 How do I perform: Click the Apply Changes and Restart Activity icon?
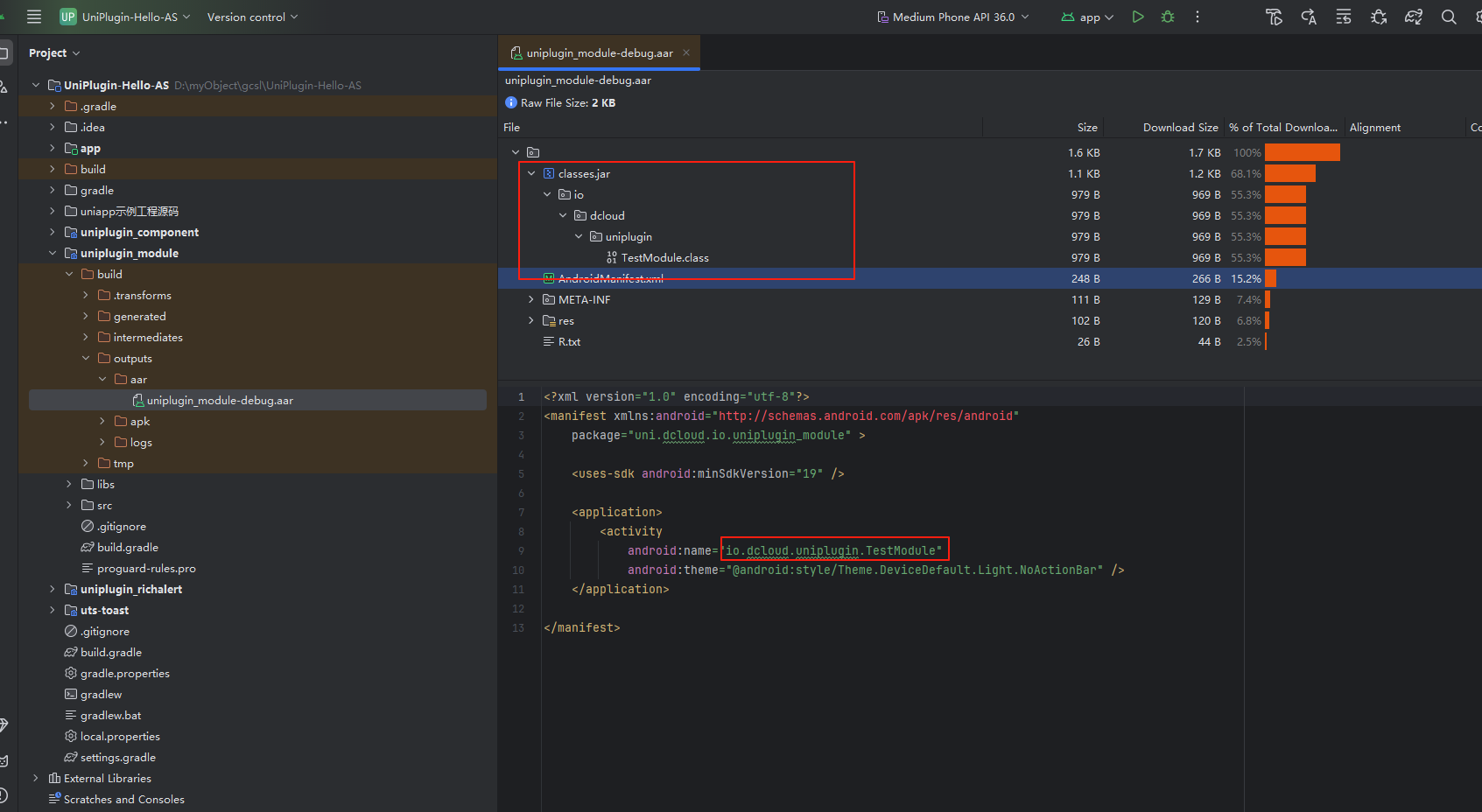(1309, 17)
